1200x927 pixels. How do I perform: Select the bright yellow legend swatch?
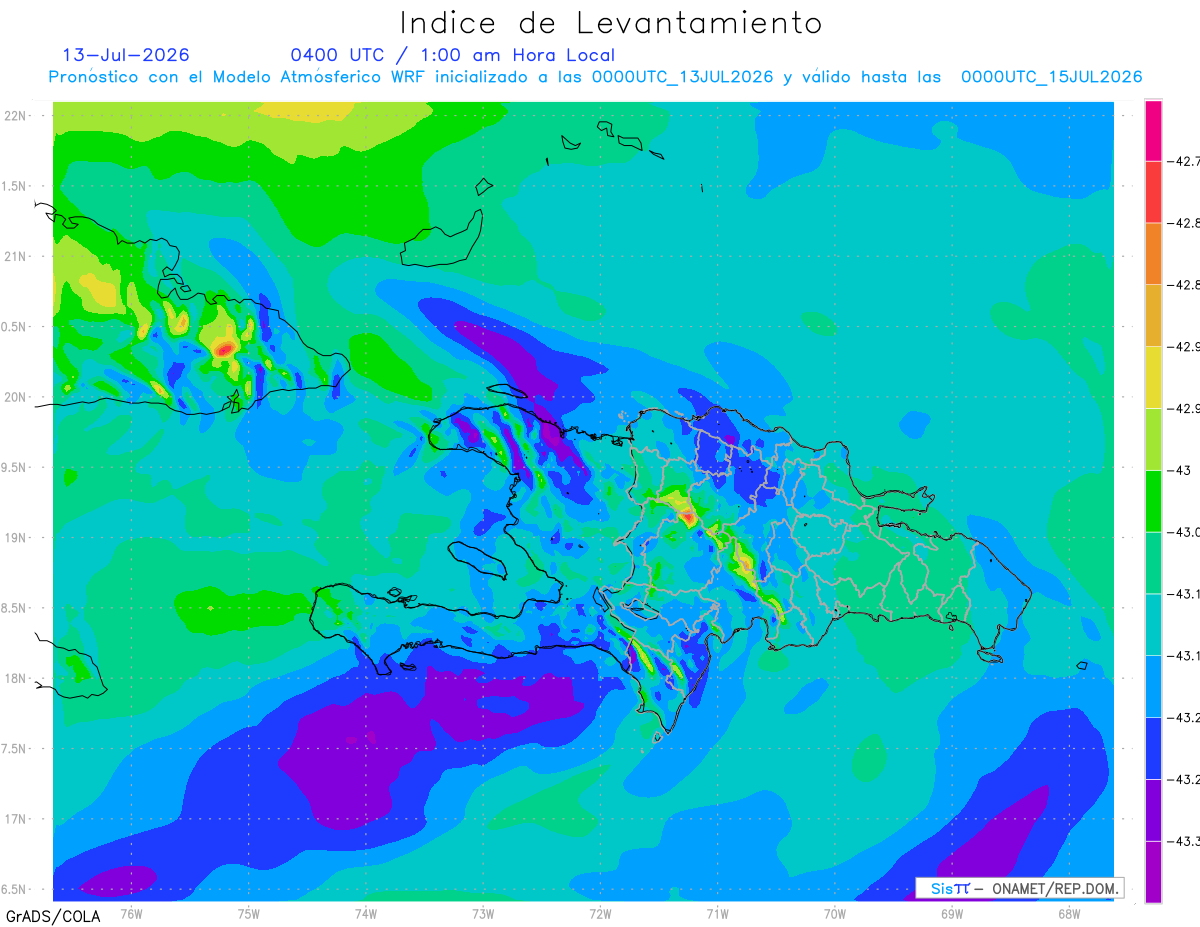(1153, 377)
